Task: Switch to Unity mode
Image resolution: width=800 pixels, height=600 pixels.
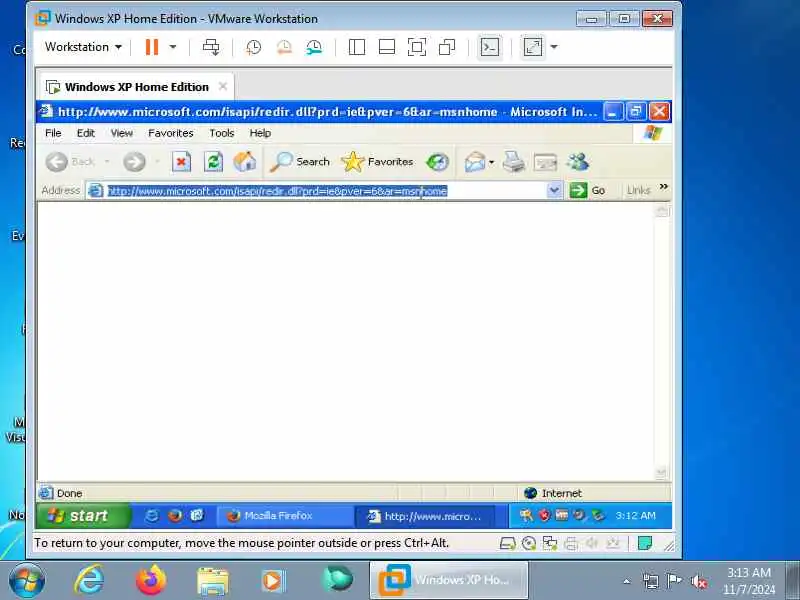Action: 447,47
